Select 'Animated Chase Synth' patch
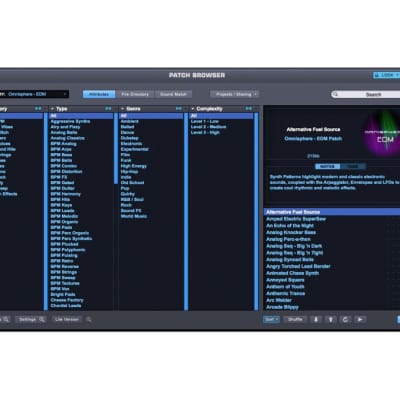The width and height of the screenshot is (400, 400). click(292, 273)
